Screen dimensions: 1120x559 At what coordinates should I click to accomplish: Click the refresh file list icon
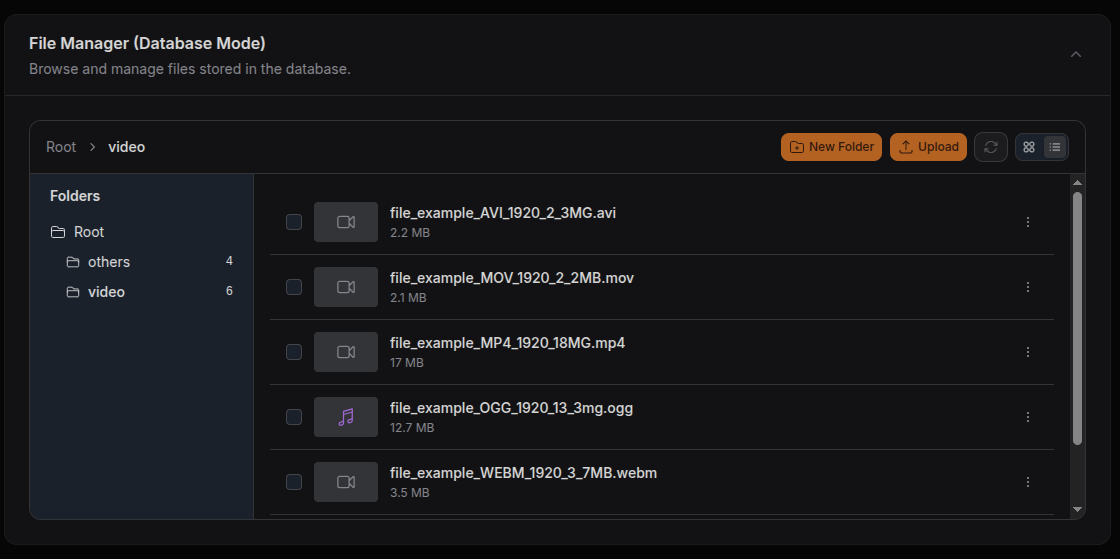[x=990, y=147]
